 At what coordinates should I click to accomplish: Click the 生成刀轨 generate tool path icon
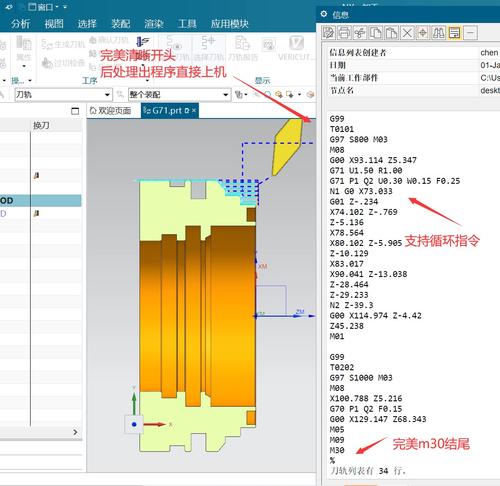47,44
